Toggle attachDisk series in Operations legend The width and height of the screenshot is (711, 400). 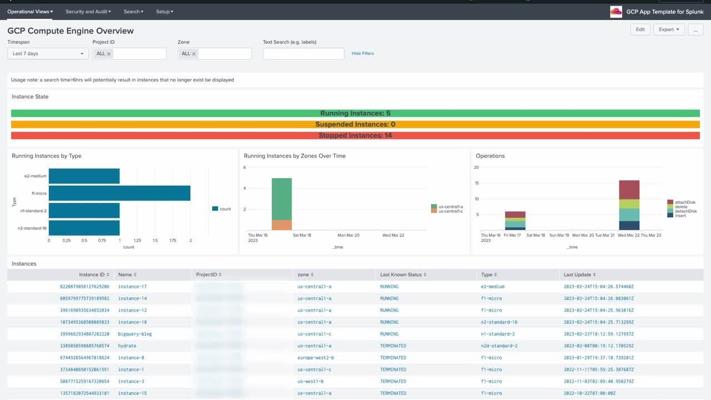pos(685,202)
